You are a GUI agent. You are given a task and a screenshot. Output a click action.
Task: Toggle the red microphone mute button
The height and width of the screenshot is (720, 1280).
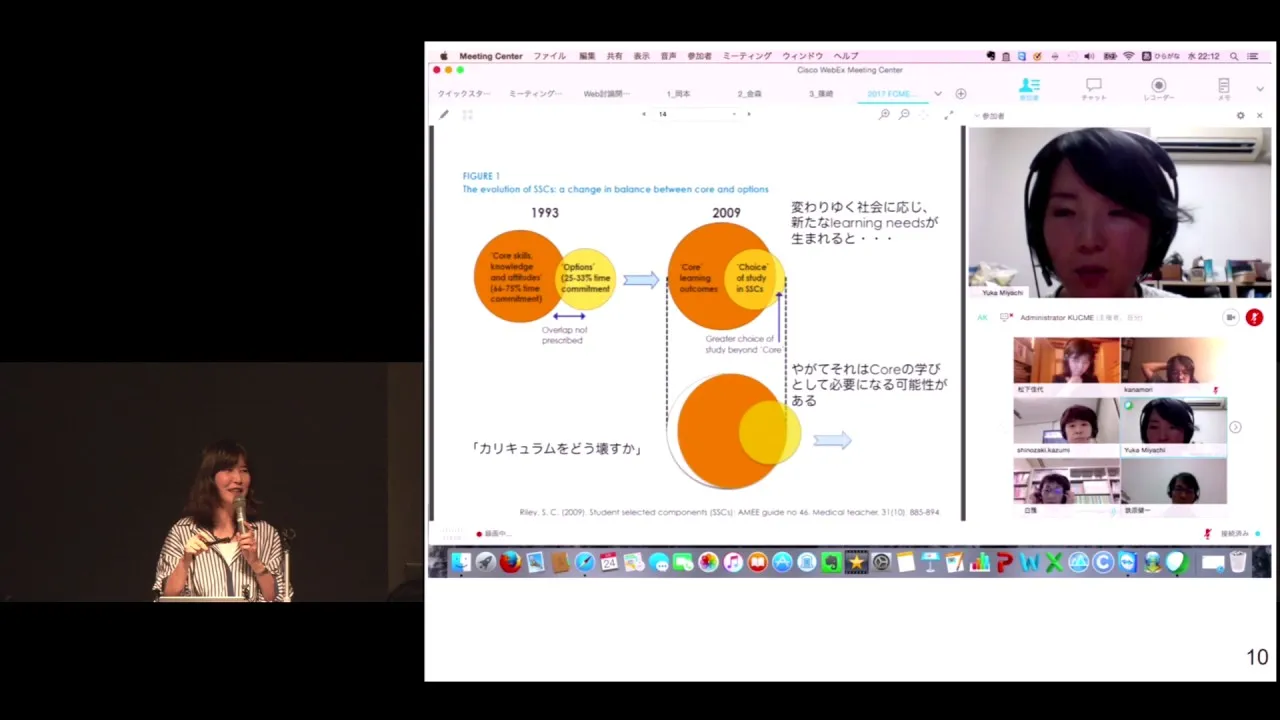[1254, 317]
